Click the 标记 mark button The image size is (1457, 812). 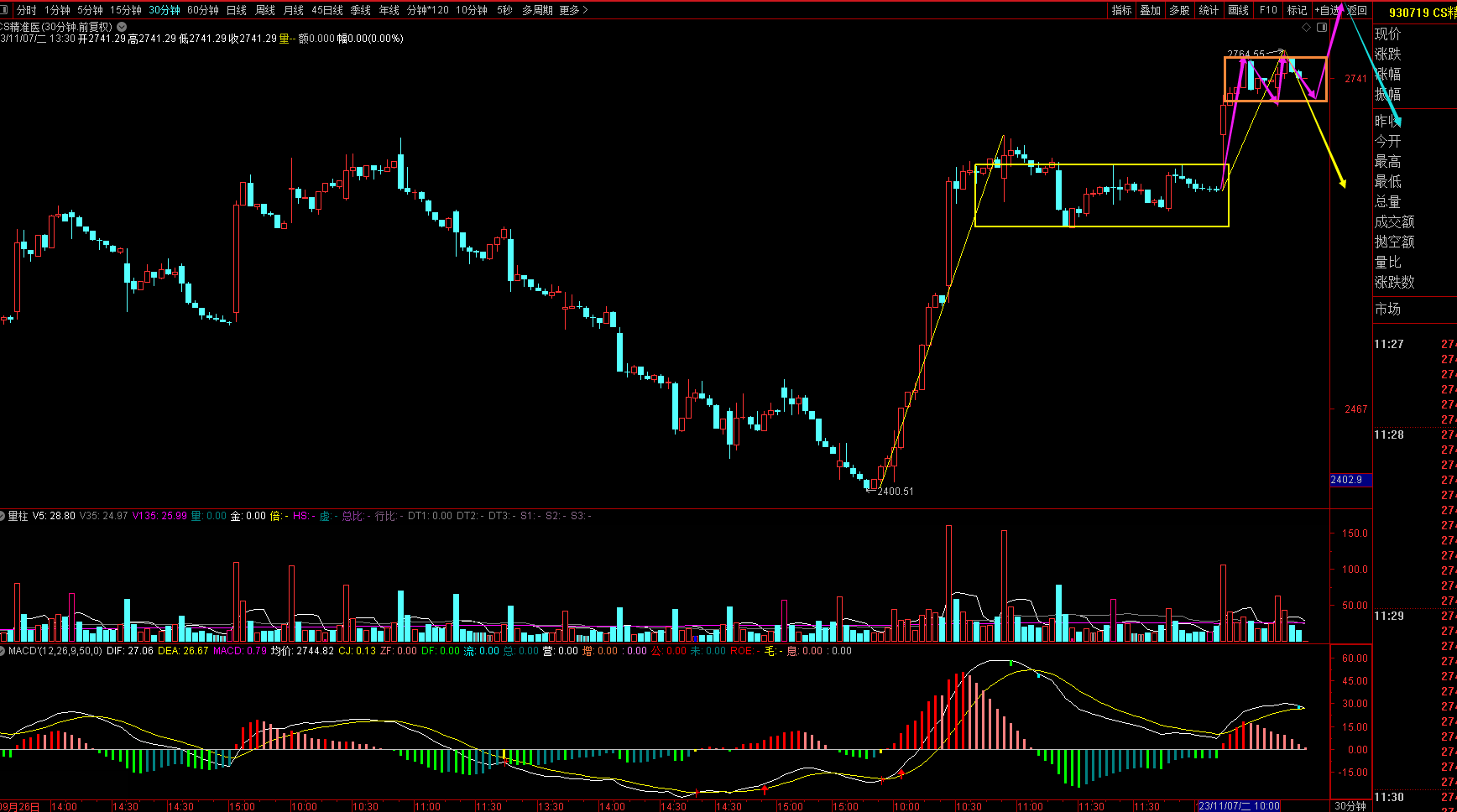click(x=1297, y=10)
